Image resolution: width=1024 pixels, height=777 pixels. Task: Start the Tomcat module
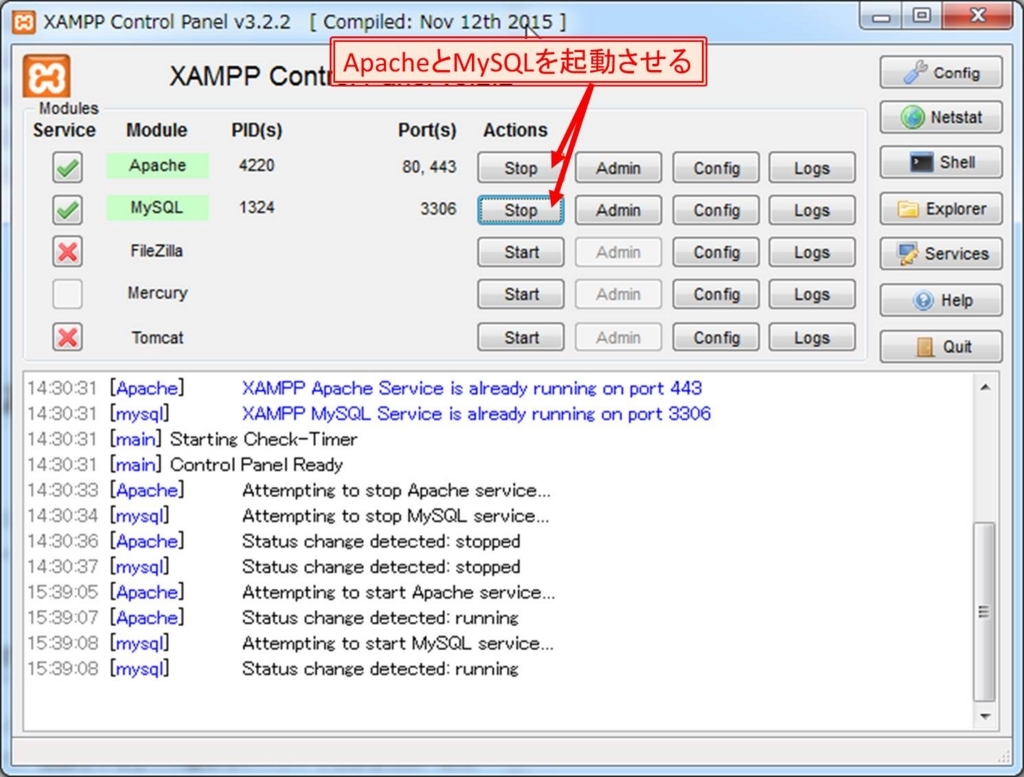tap(520, 338)
